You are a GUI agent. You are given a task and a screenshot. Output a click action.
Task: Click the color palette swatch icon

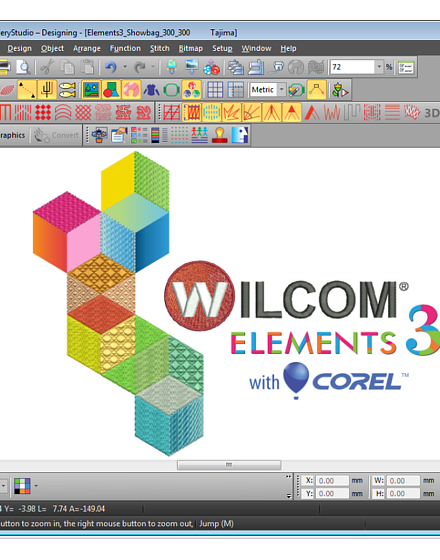click(x=22, y=486)
